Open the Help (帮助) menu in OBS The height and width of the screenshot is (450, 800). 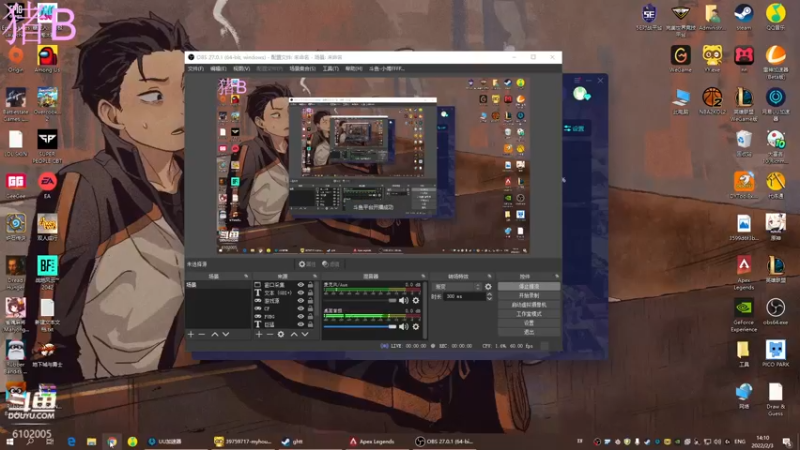pyautogui.click(x=354, y=68)
